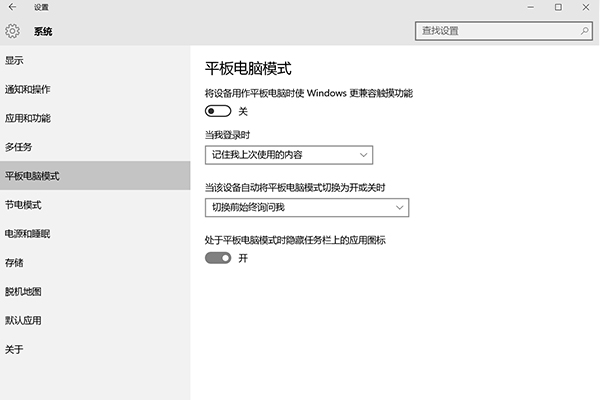Open the 切换前始终询问我 dropdown

tap(307, 207)
